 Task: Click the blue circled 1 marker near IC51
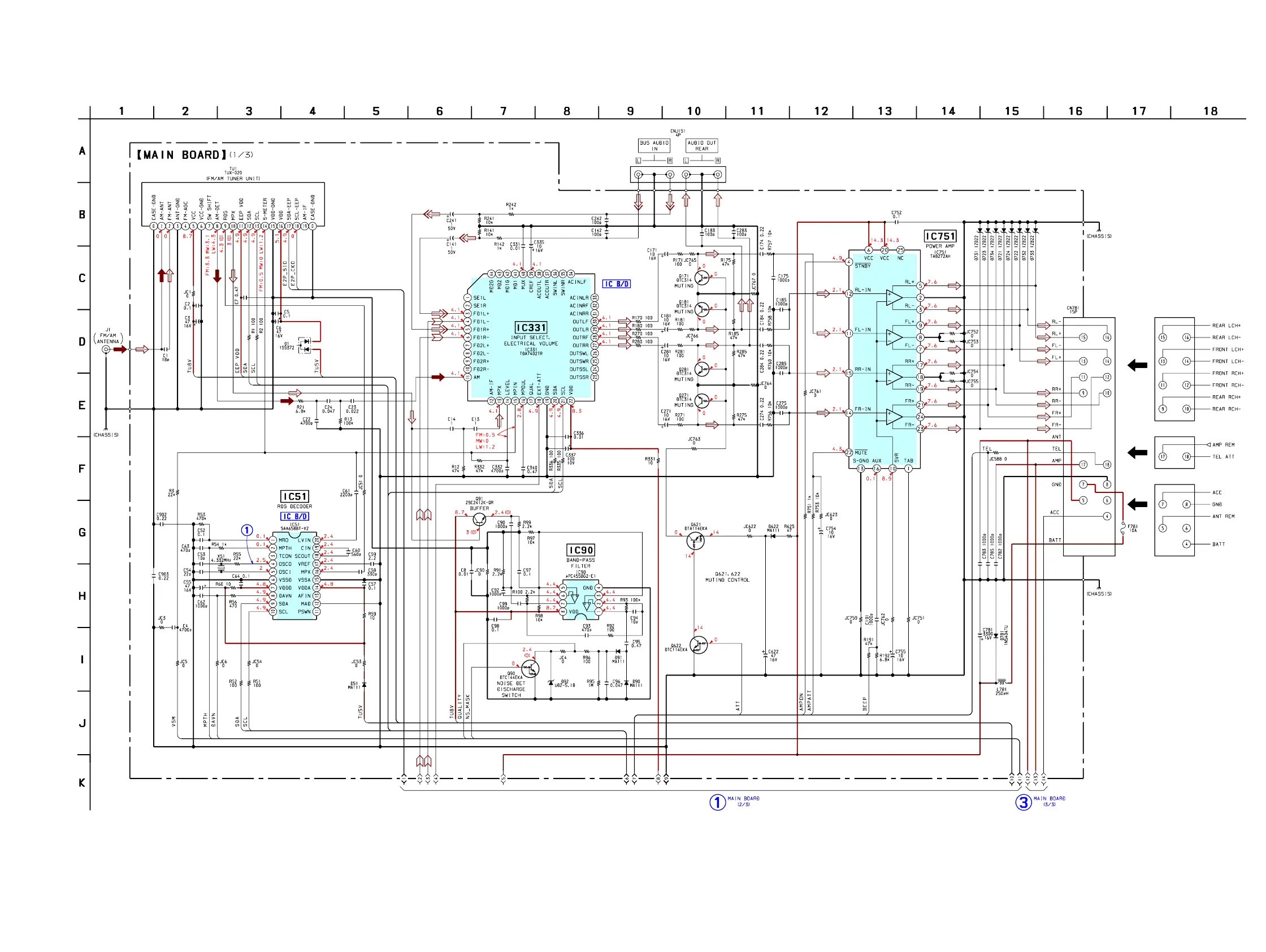click(246, 530)
